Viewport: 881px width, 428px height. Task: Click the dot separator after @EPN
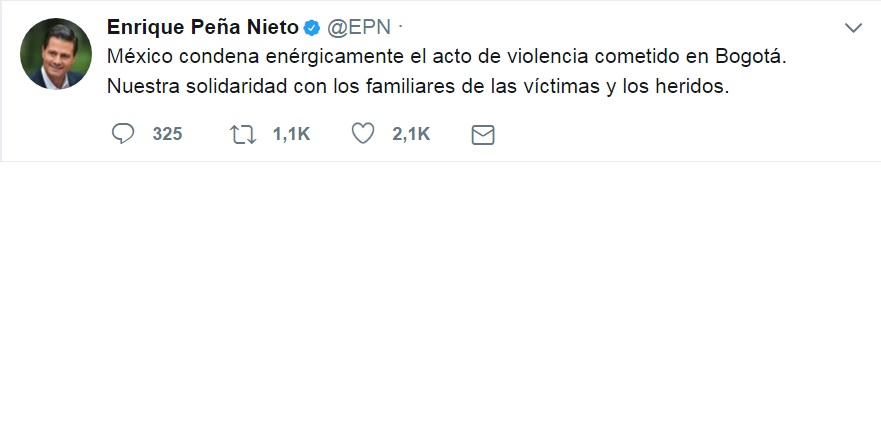400,26
